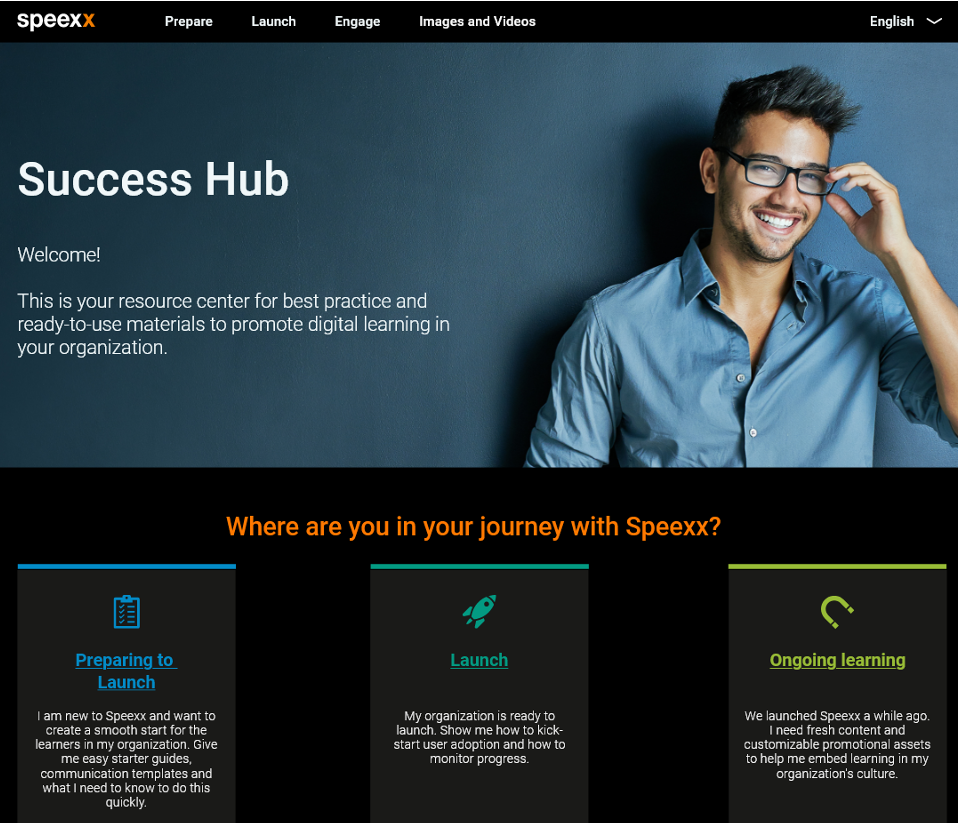
Task: Click the Launch card description text
Action: (479, 737)
